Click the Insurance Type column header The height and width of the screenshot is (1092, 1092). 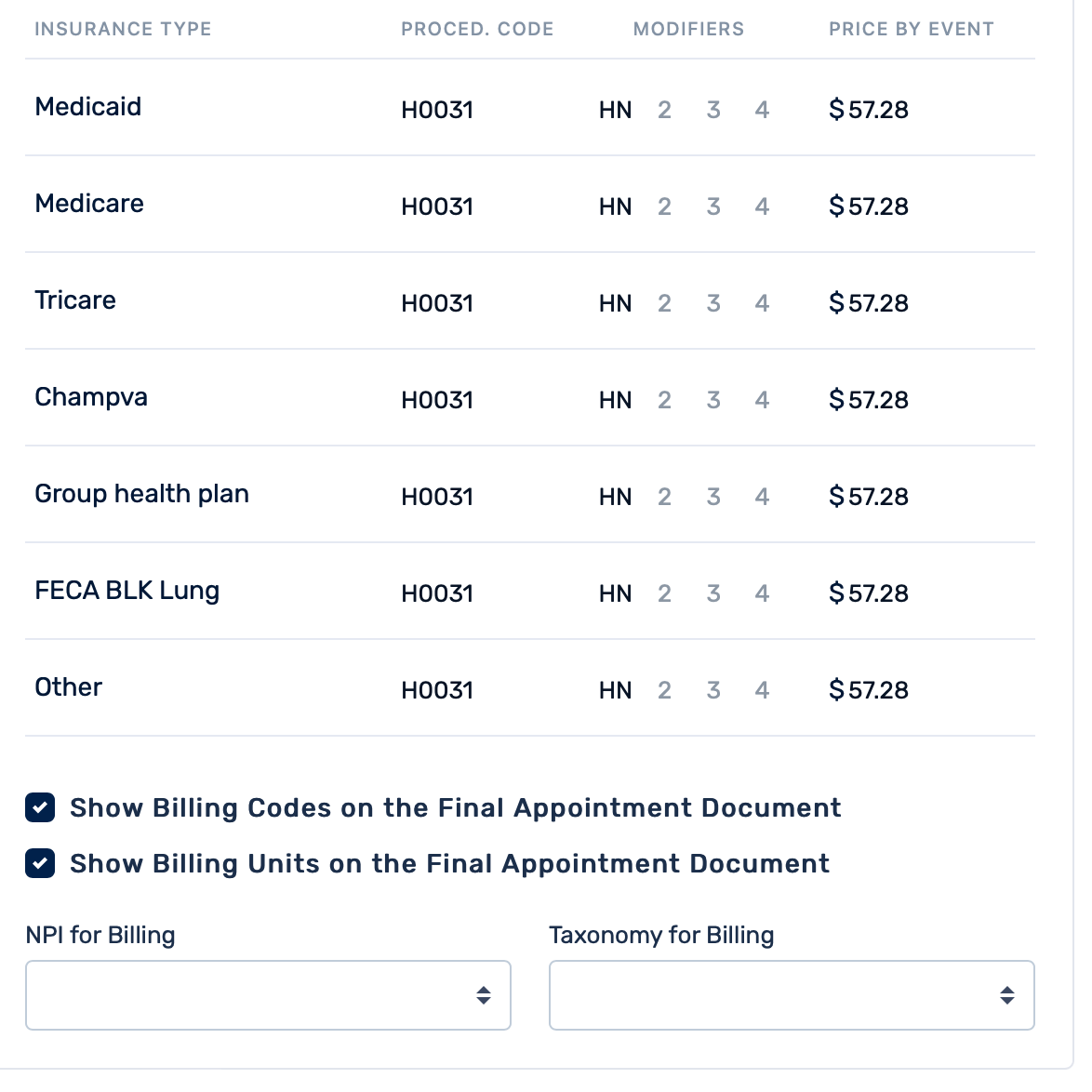pyautogui.click(x=123, y=29)
